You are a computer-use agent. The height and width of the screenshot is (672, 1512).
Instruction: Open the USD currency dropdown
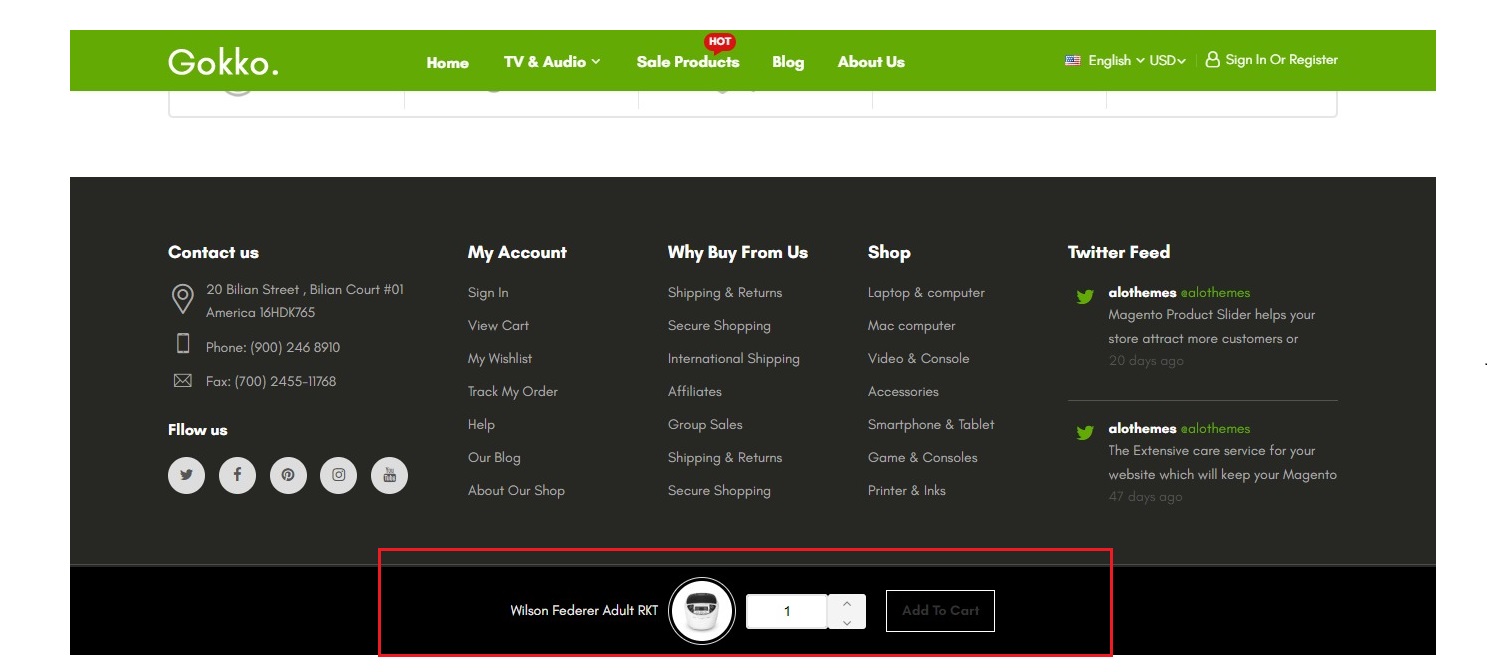[x=1167, y=61]
